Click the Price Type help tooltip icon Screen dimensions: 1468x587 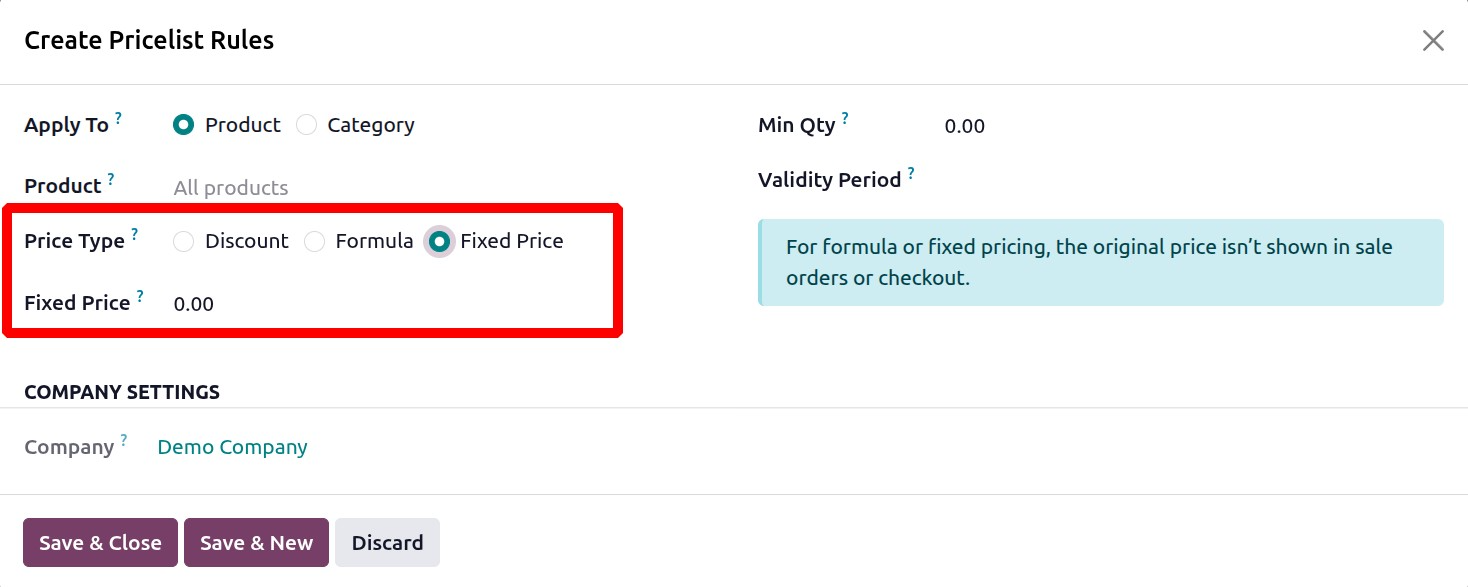(134, 235)
